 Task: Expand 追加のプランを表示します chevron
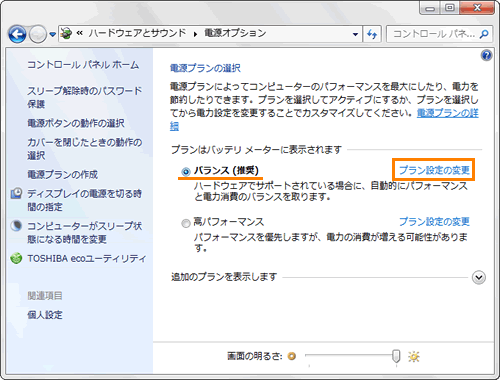(x=479, y=277)
